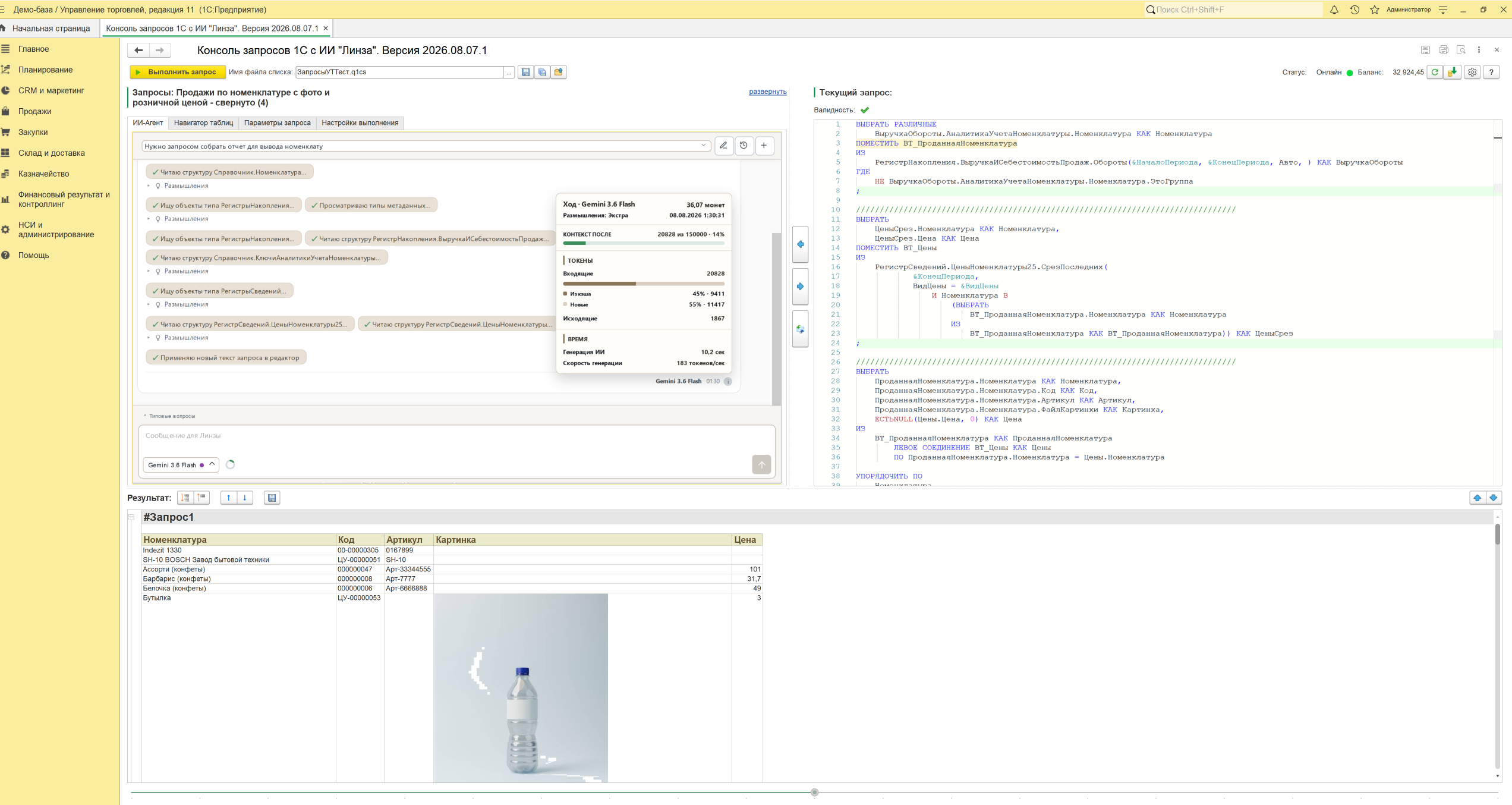The image size is (1512, 805).
Task: Open a query list file from folder
Action: coord(559,72)
